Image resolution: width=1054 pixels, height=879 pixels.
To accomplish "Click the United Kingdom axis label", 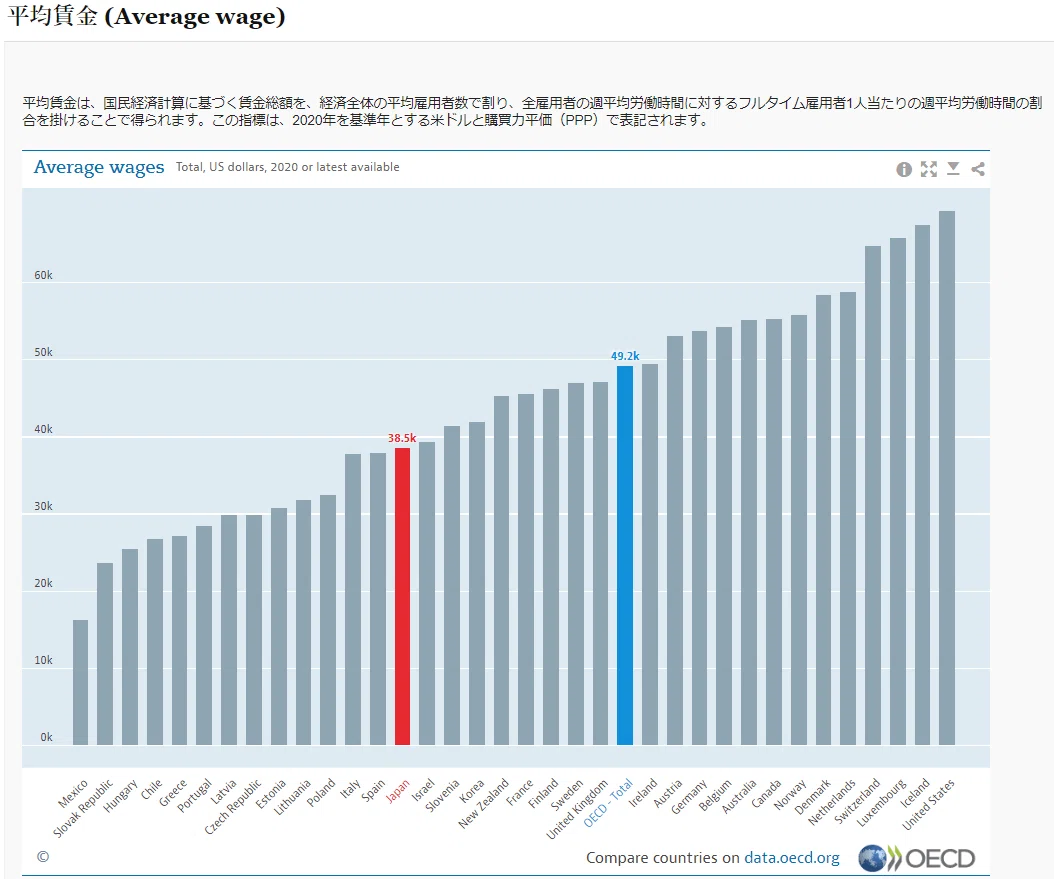I will click(x=577, y=808).
